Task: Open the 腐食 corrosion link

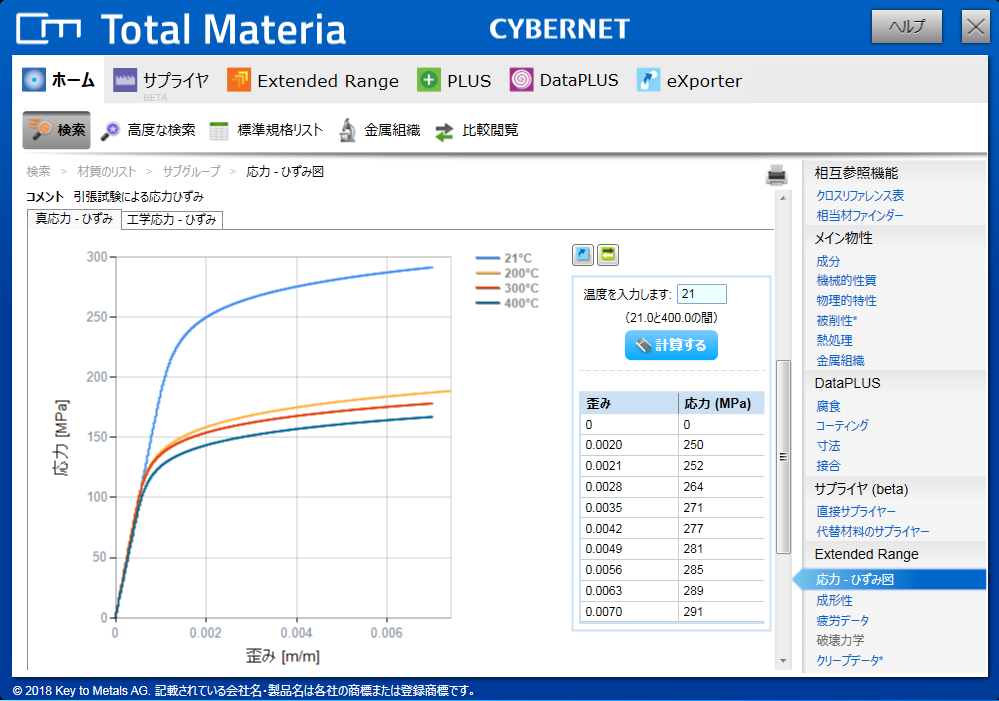Action: pyautogui.click(x=828, y=406)
